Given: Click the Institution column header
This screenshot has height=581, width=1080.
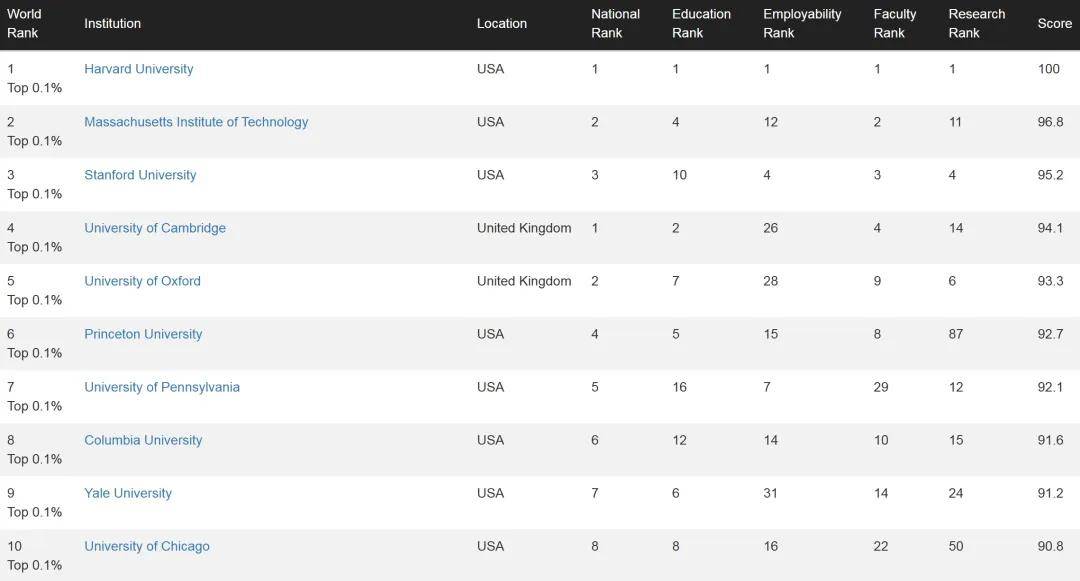Looking at the screenshot, I should [112, 23].
